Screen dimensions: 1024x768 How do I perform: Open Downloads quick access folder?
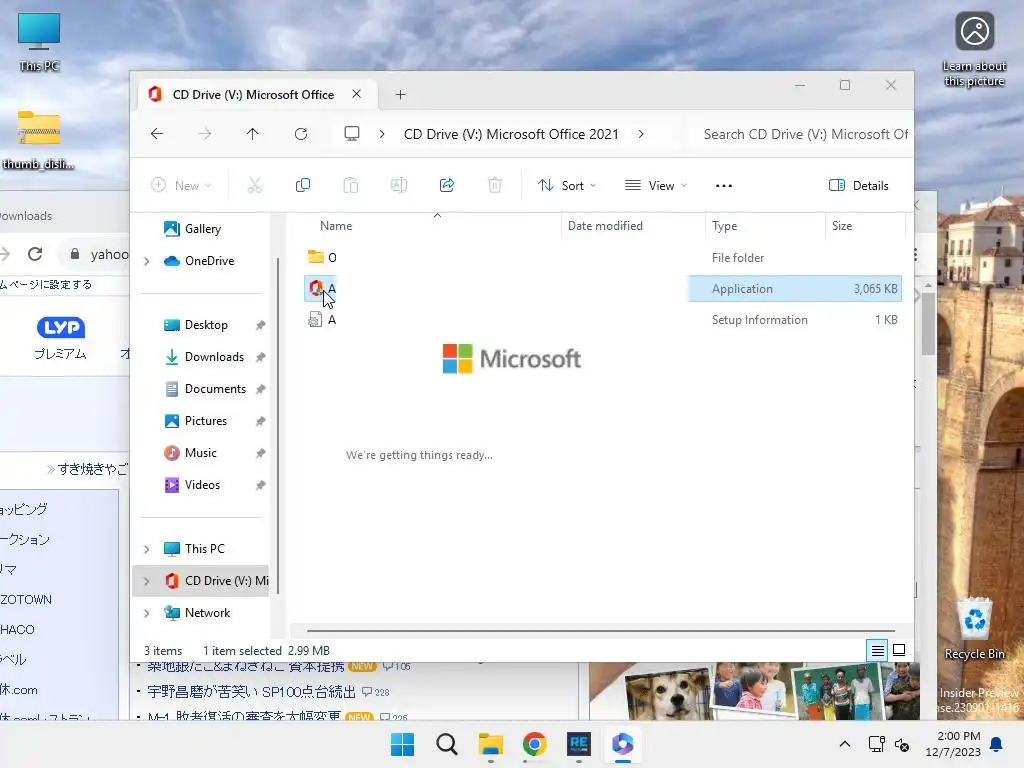tap(214, 357)
